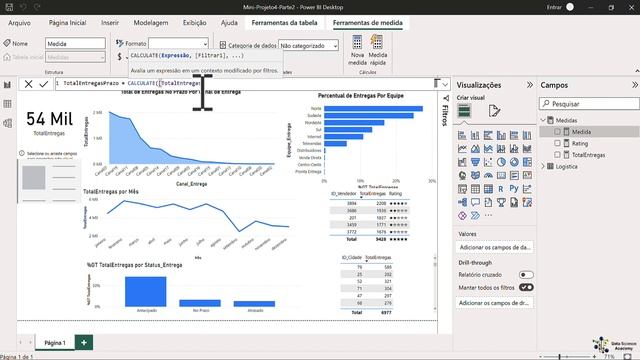Collapse the Medidas table in Campos
640x360 pixels.
(543, 120)
